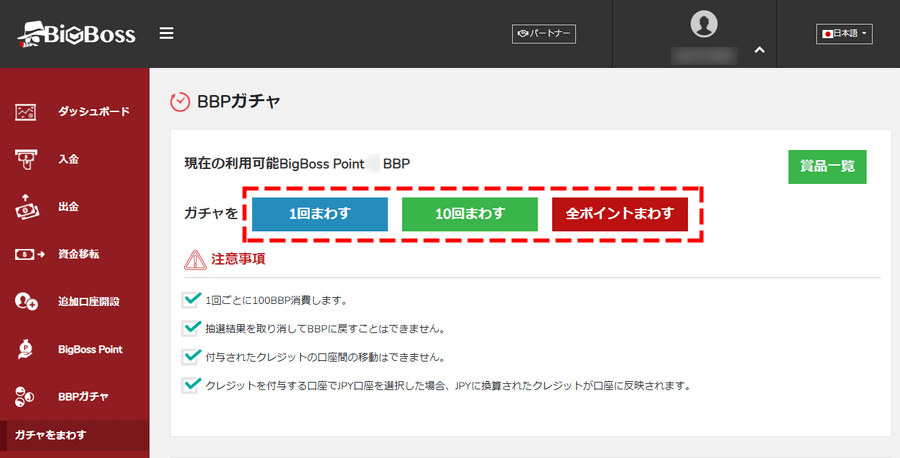Open the 日本語 language dropdown
900x458 pixels.
[844, 34]
